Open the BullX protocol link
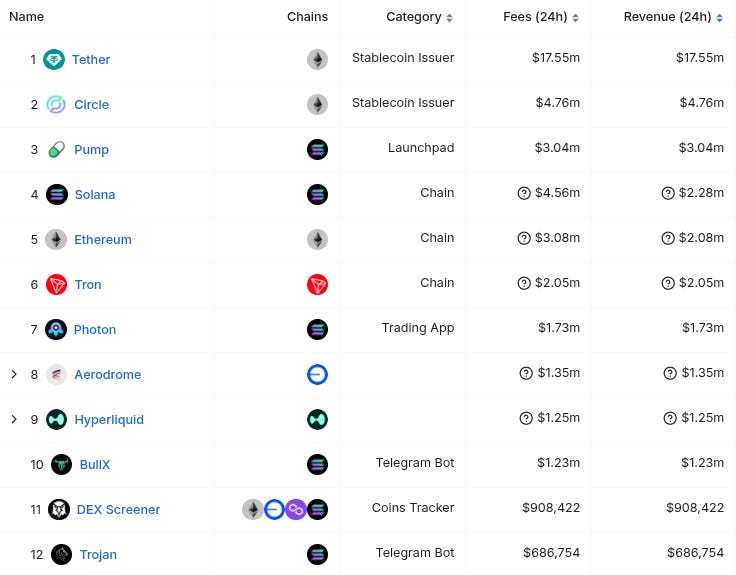Image resolution: width=736 pixels, height=575 pixels. (x=95, y=465)
